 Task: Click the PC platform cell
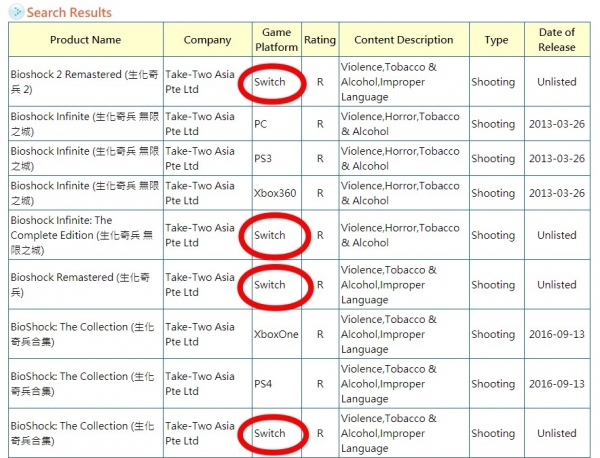pos(261,124)
